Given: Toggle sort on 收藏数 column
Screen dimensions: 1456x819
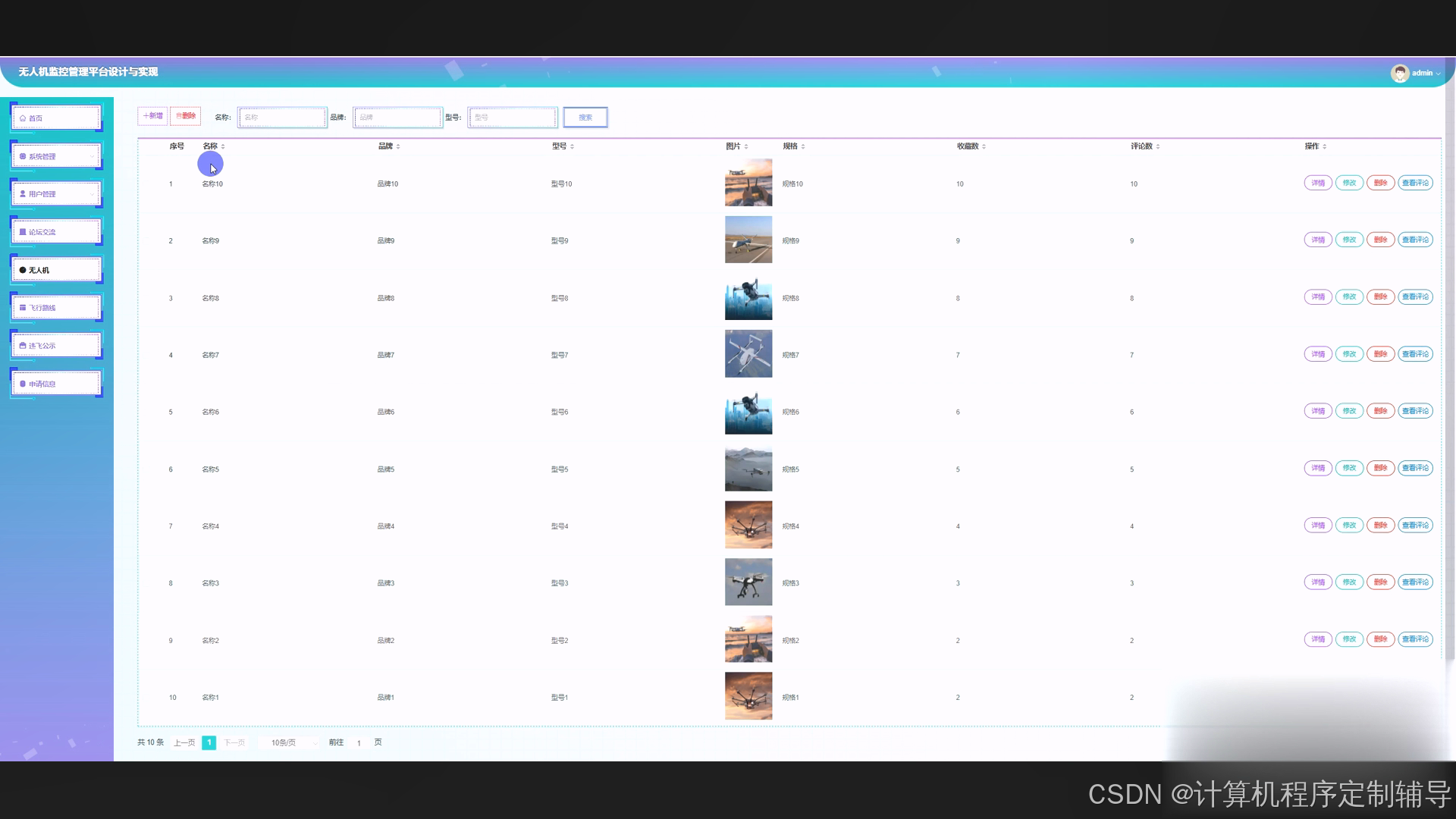Looking at the screenshot, I should click(984, 146).
